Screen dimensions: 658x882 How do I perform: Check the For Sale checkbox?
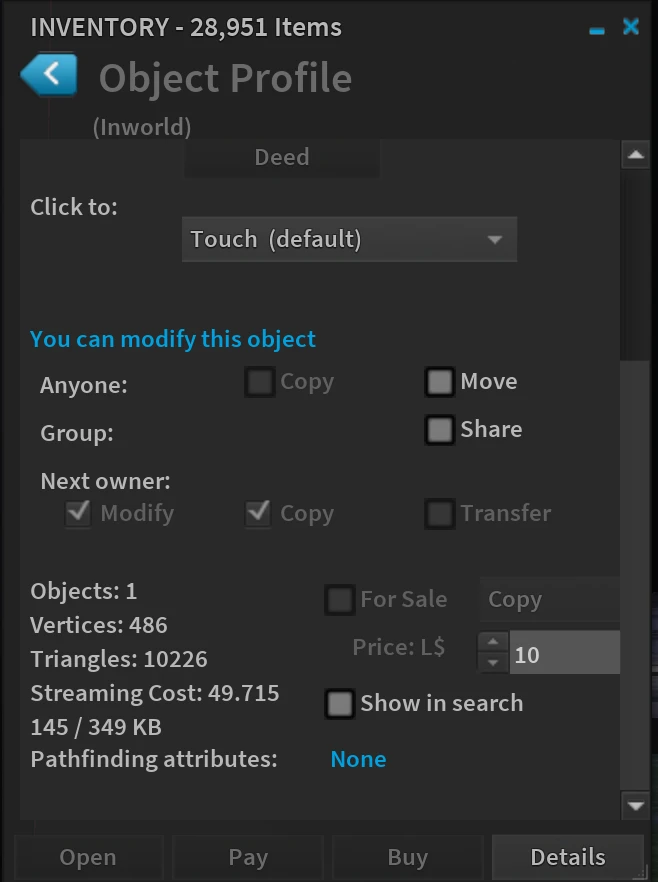[340, 600]
